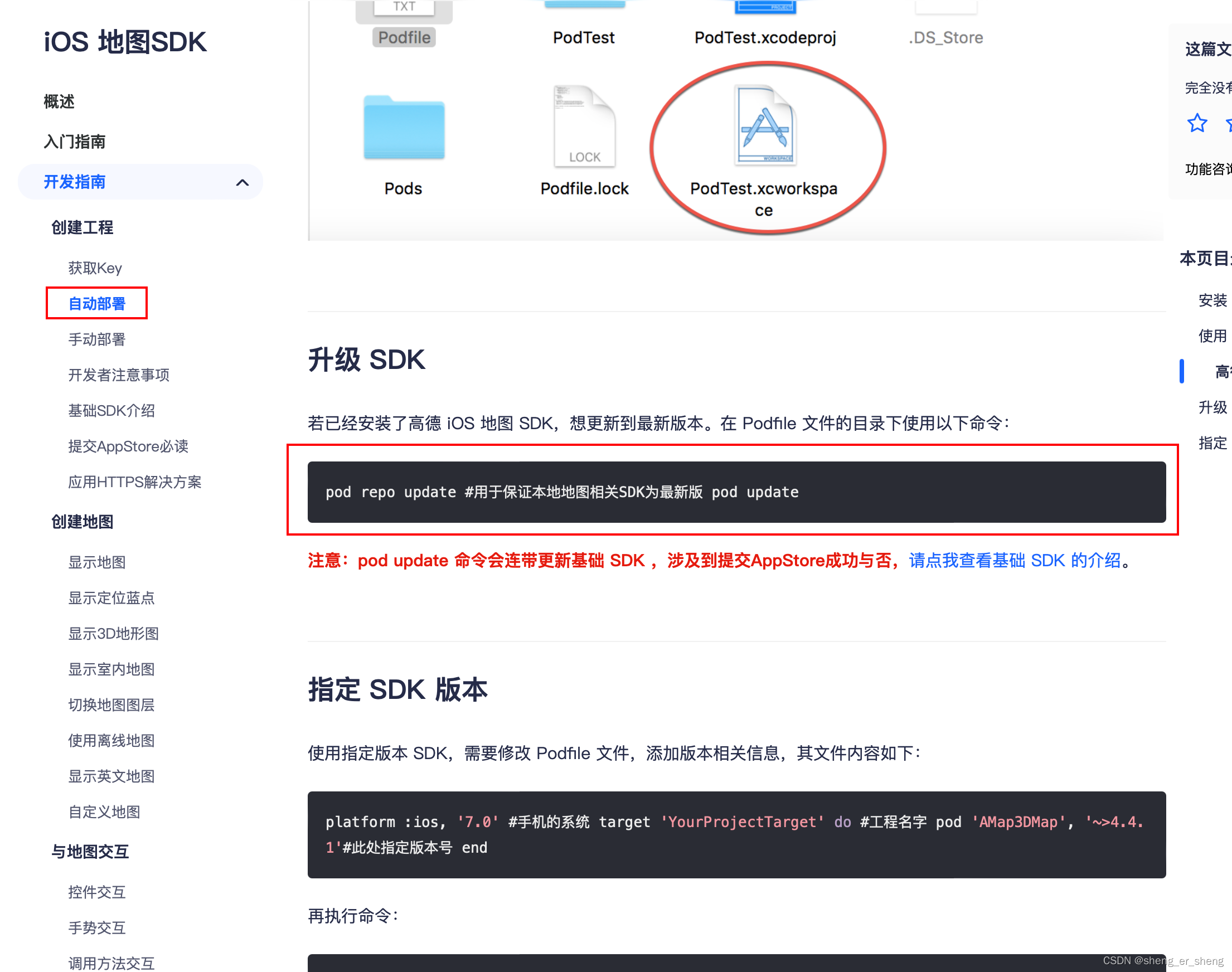Click the .DS_Store file label
1232x972 pixels.
[x=946, y=37]
